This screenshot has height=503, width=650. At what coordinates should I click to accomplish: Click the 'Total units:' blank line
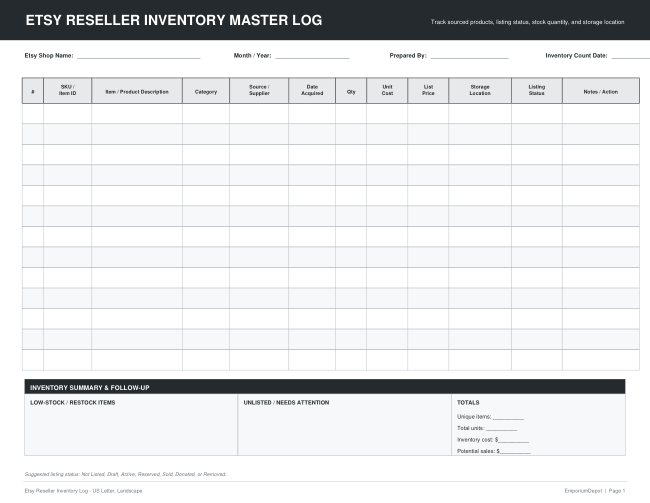click(x=502, y=430)
